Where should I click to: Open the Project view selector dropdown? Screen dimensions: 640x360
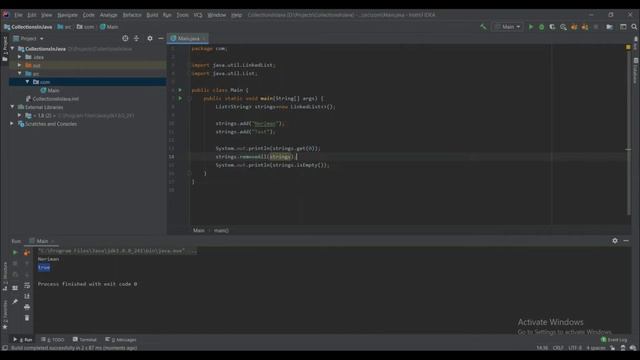point(28,38)
